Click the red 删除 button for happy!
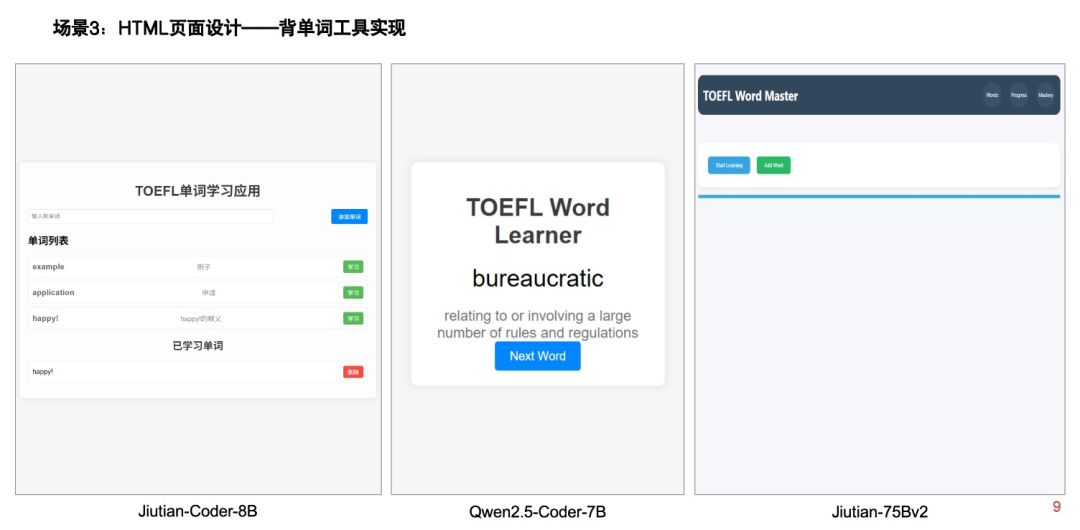Viewport: 1080px width, 530px height. (353, 372)
